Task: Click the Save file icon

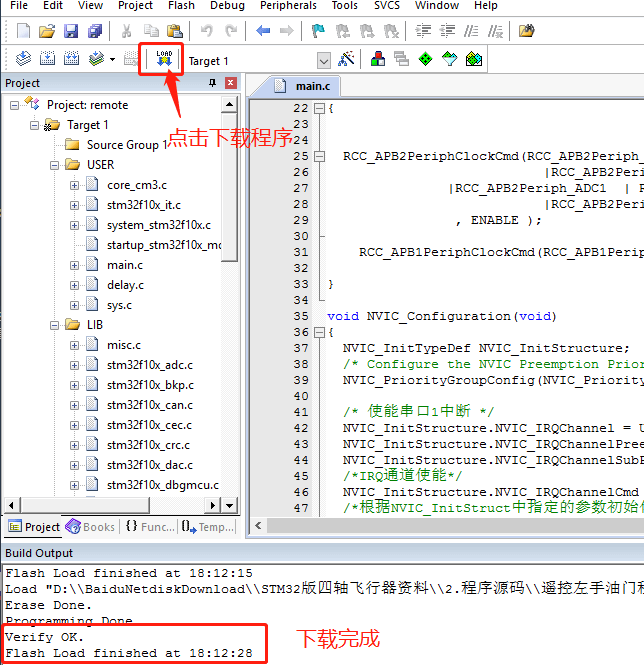Action: (x=71, y=31)
